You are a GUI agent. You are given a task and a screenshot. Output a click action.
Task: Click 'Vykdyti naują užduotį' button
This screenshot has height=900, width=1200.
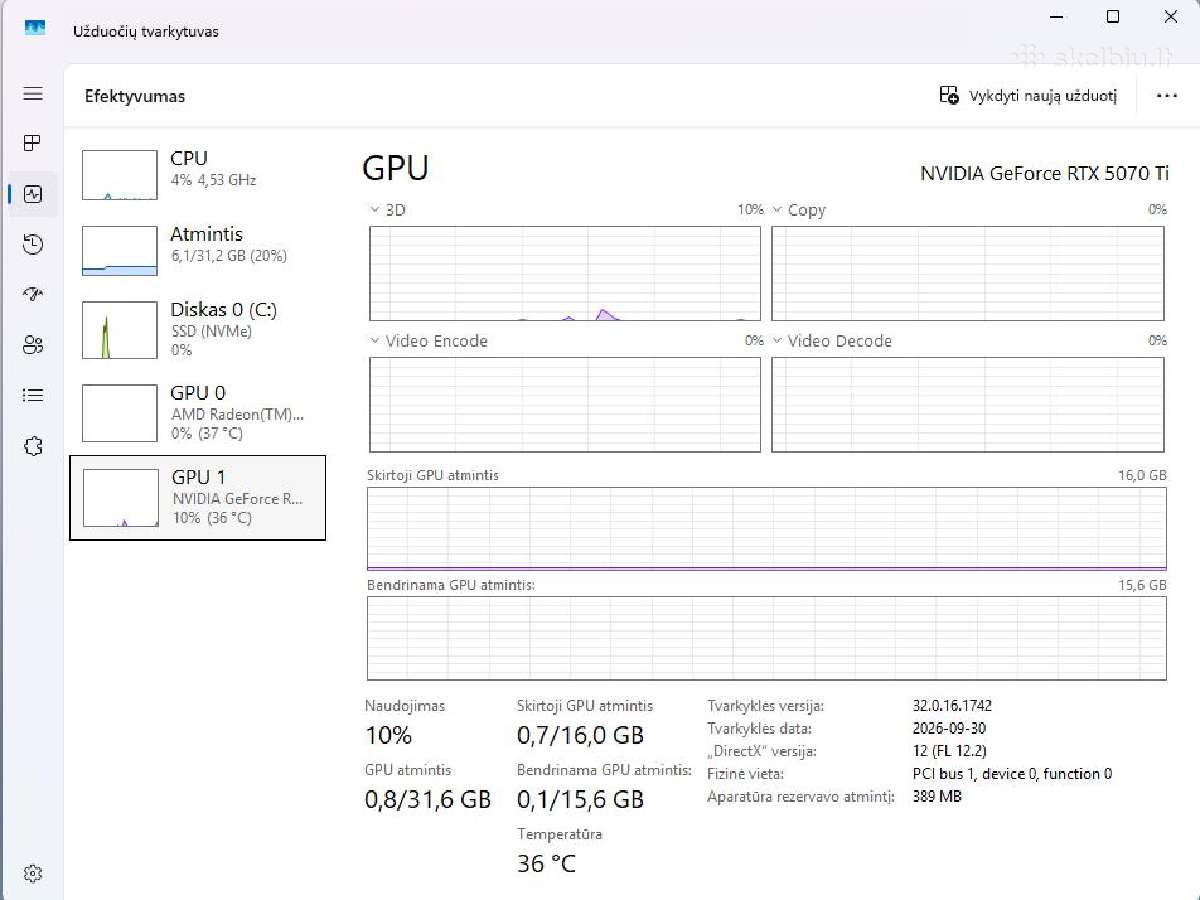tap(1027, 96)
